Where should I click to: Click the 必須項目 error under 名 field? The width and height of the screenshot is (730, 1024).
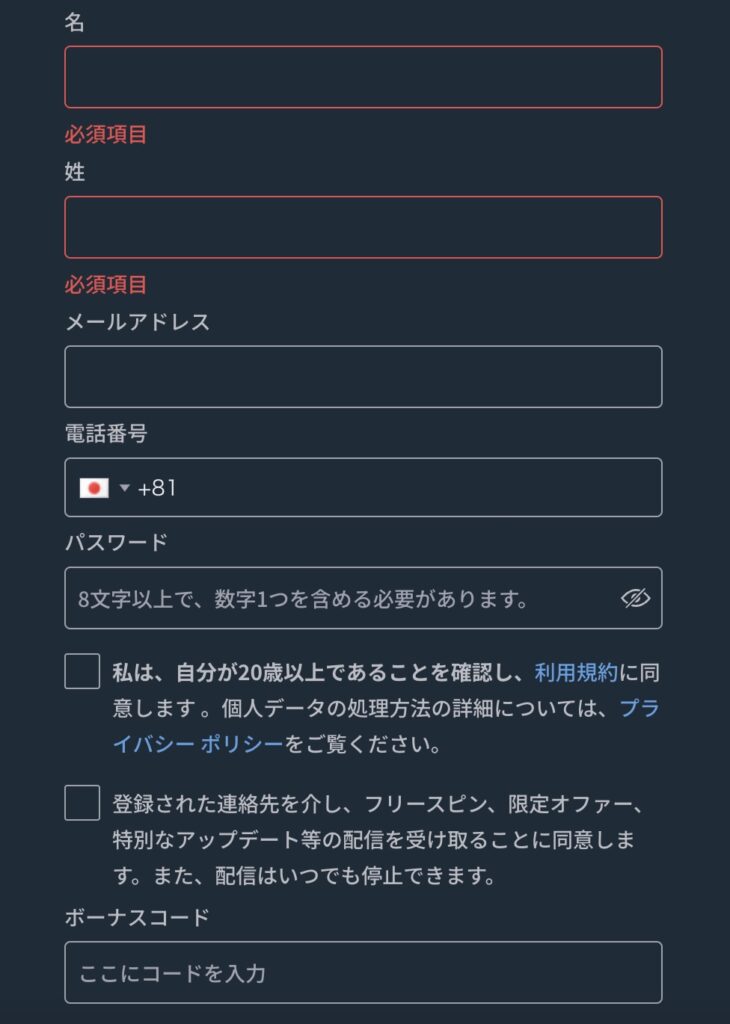(106, 135)
